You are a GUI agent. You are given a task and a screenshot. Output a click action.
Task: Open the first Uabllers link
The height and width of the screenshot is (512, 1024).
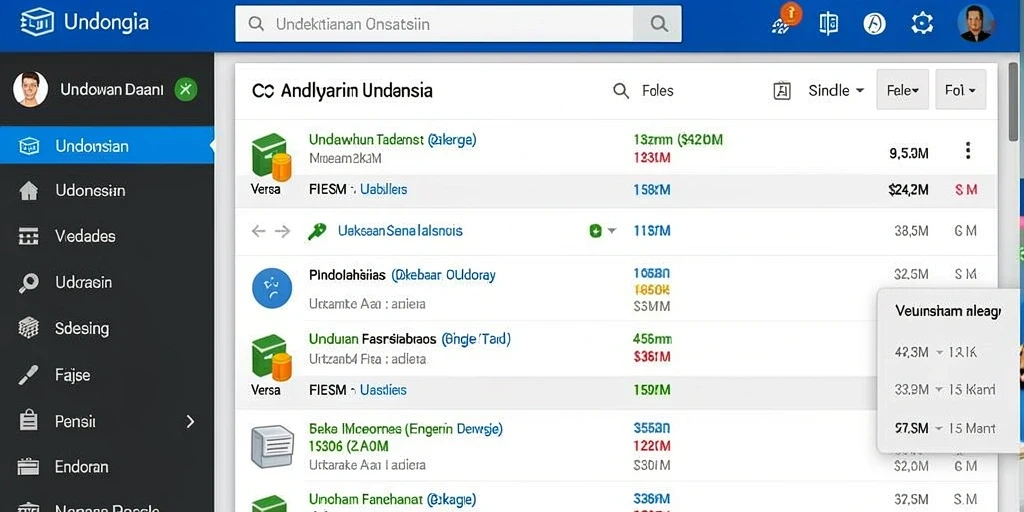(x=384, y=189)
